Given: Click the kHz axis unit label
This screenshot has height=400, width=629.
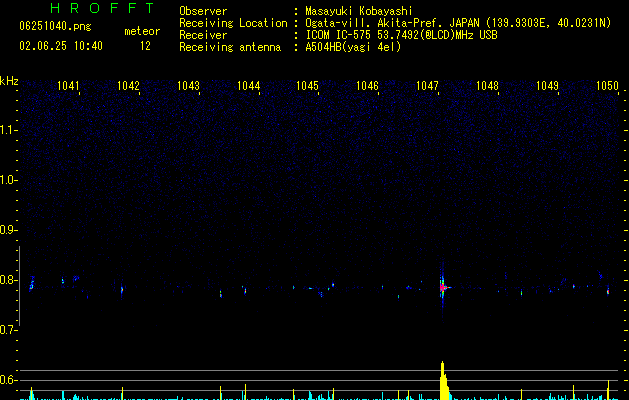Looking at the screenshot, I should click(9, 81).
